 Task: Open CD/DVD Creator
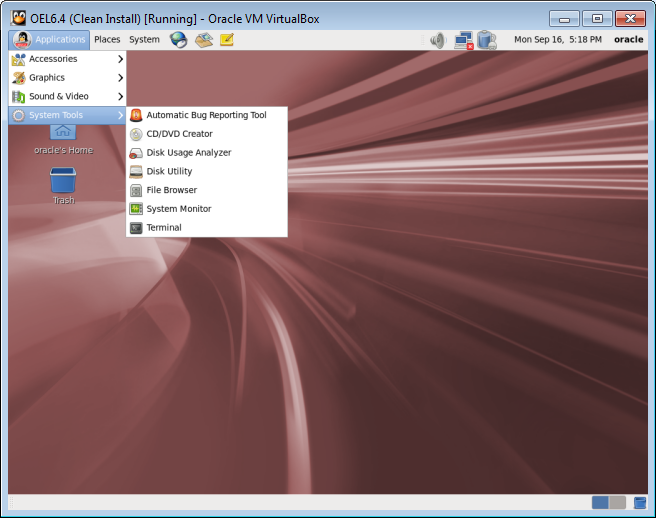point(207,134)
